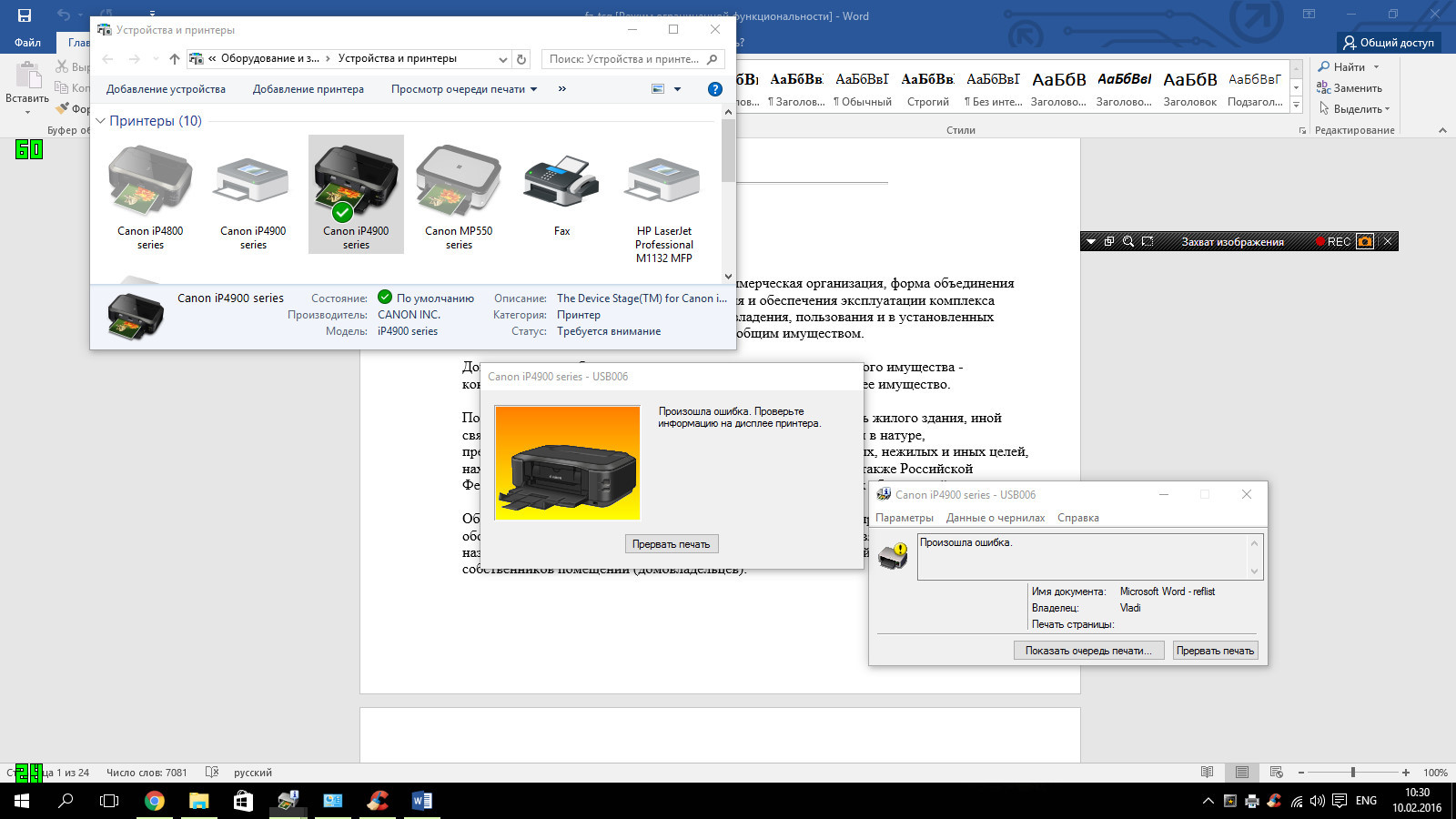Click the search magnifier in Devices and Printers
Viewport: 1456px width, 819px height.
[x=713, y=59]
